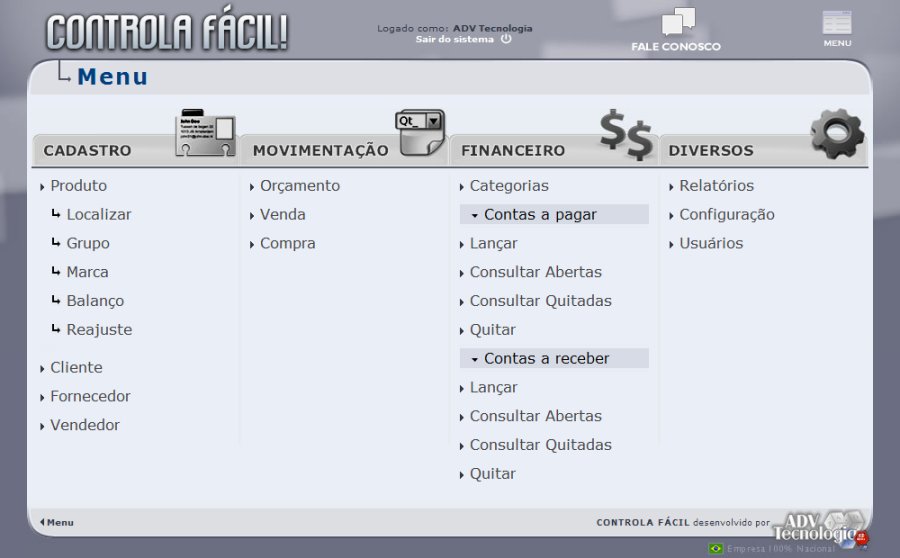
Task: Open the DIVERSOS section header
Action: (711, 150)
